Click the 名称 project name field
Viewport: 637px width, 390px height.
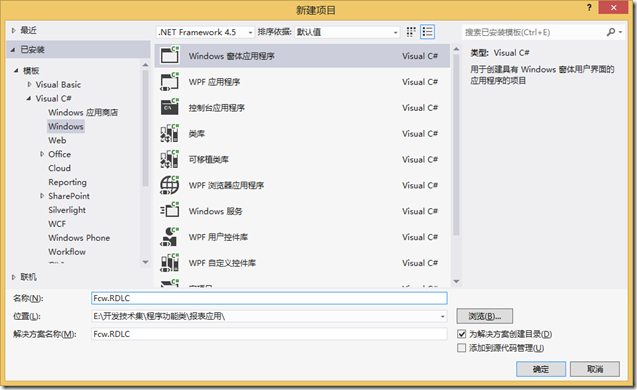[x=269, y=298]
